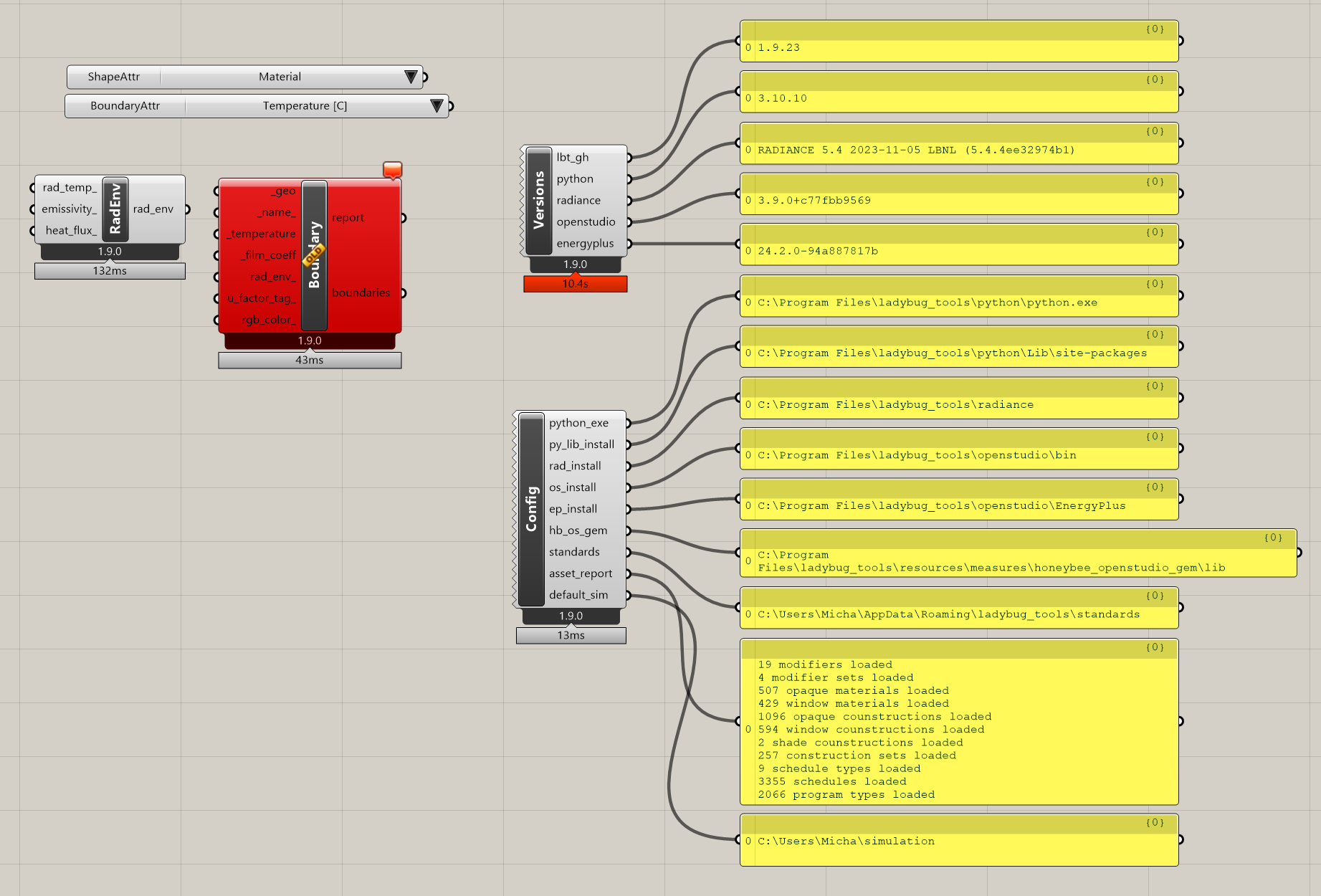Viewport: 1321px width, 896px height.
Task: Click the hb_os_gem output label on Config
Action: (x=578, y=530)
